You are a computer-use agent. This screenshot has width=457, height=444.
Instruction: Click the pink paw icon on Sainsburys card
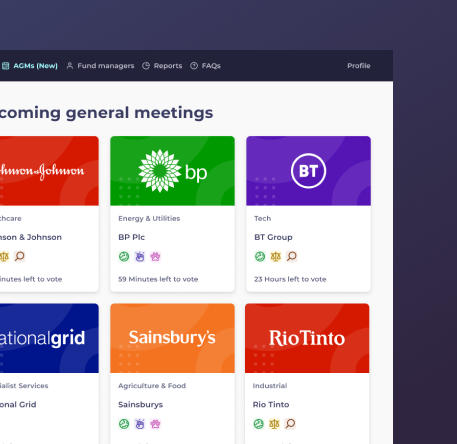pos(155,424)
